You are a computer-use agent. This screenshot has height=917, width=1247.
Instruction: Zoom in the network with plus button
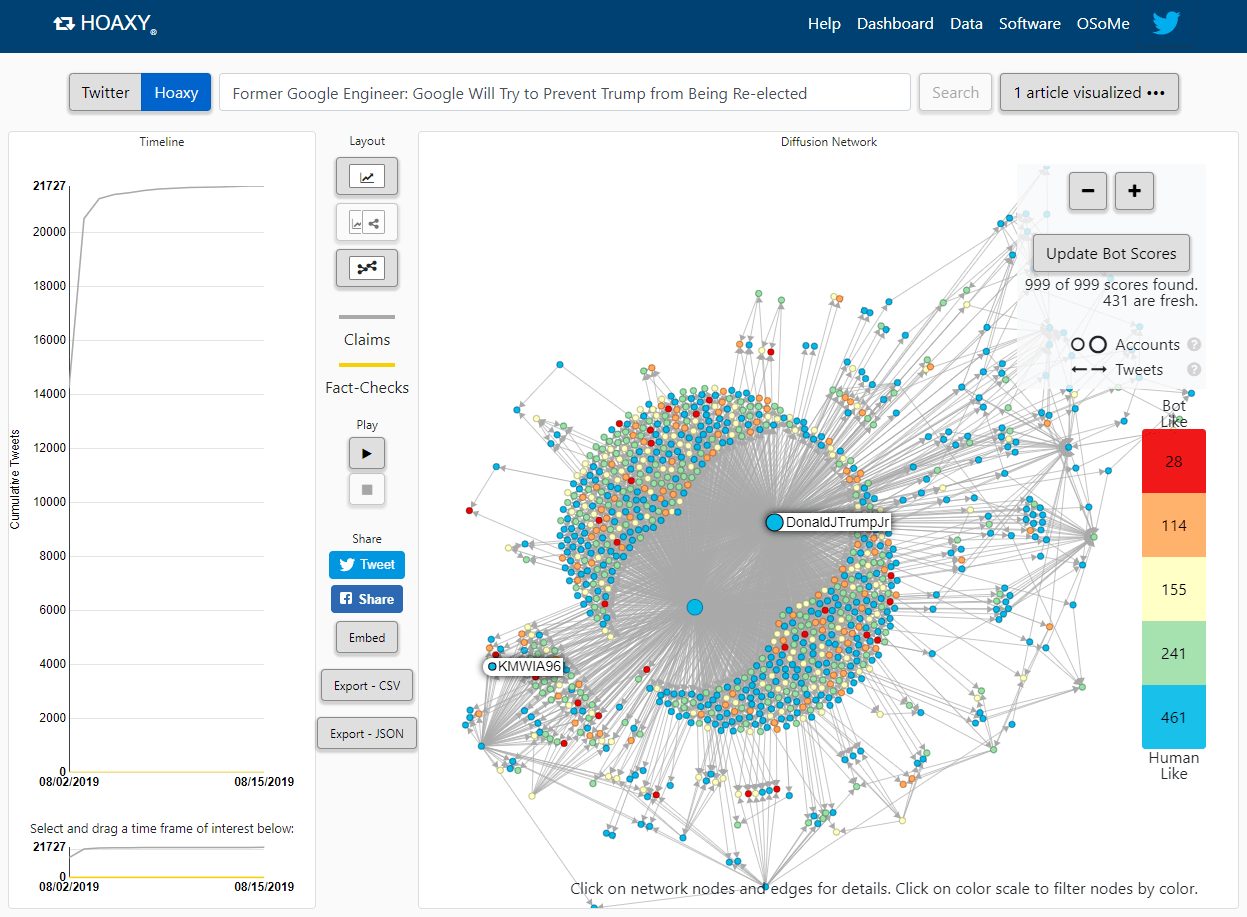(x=1134, y=191)
